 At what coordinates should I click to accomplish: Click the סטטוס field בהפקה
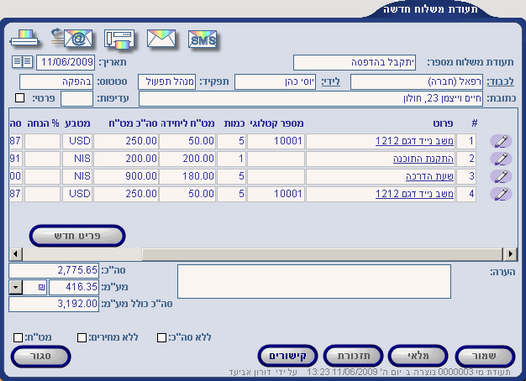tap(56, 82)
